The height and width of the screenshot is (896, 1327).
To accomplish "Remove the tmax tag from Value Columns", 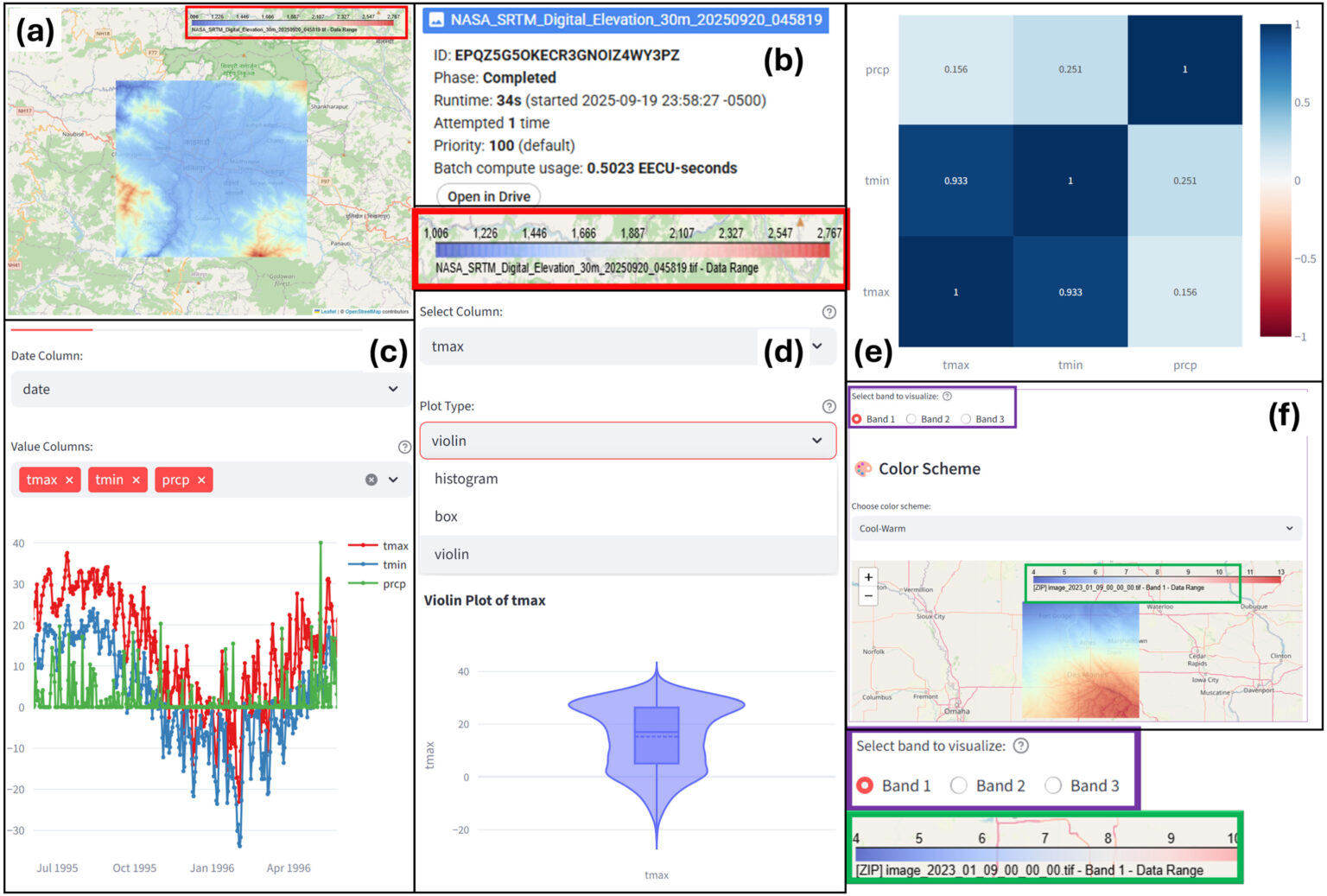I will pos(69,480).
